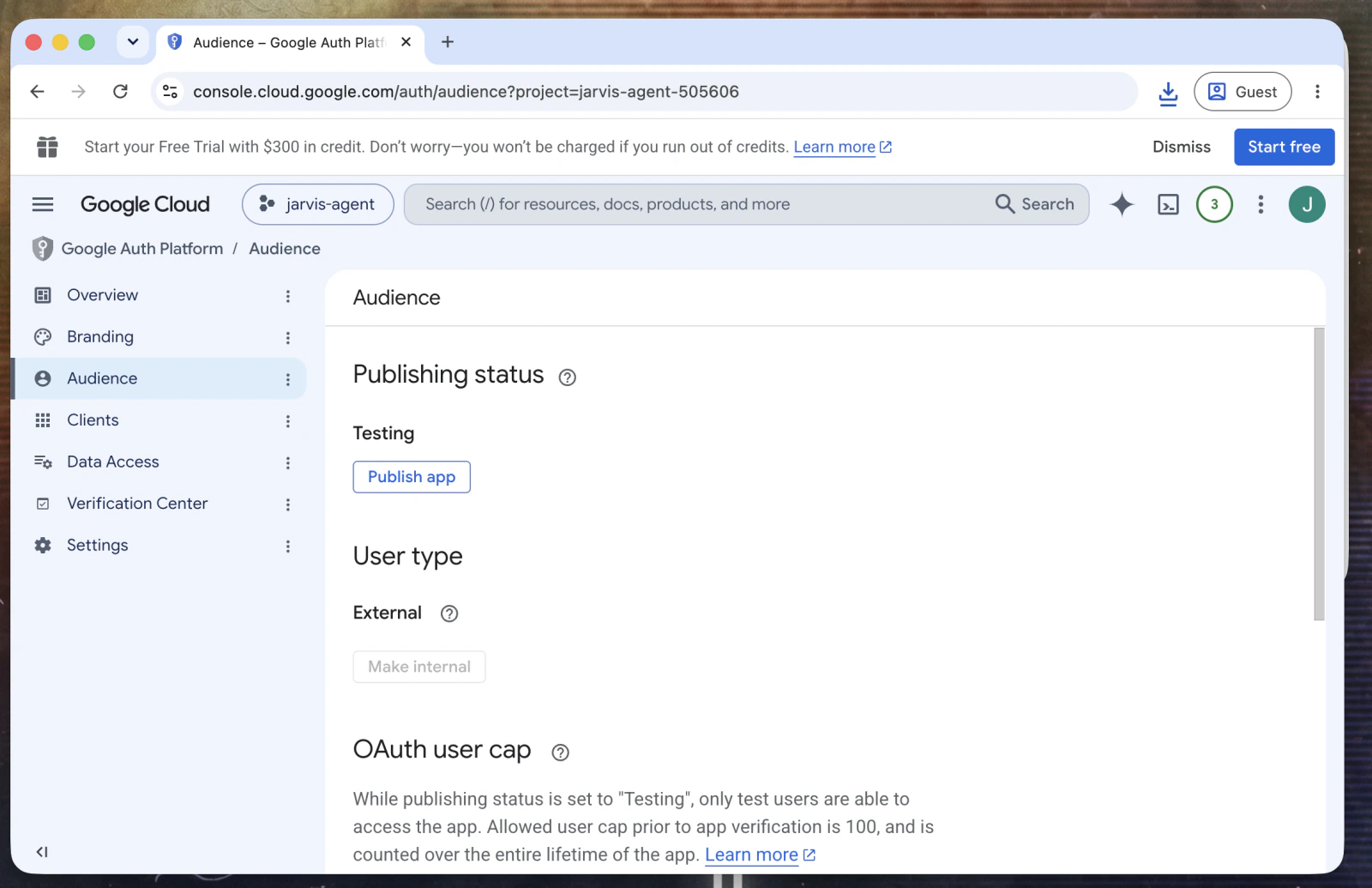Open the jarvis-agent project picker
The image size is (1372, 888).
(318, 204)
